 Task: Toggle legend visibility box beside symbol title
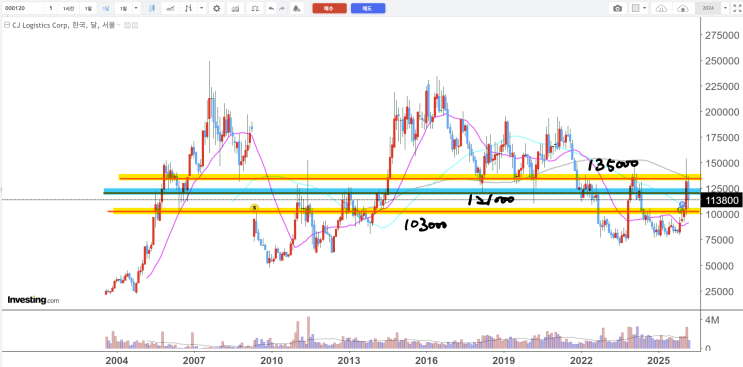[x=127, y=25]
